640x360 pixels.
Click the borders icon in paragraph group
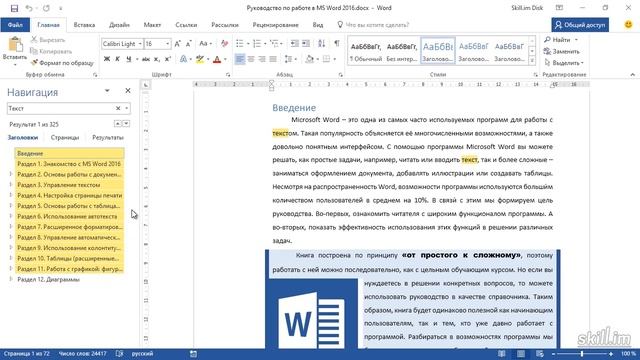(x=326, y=60)
